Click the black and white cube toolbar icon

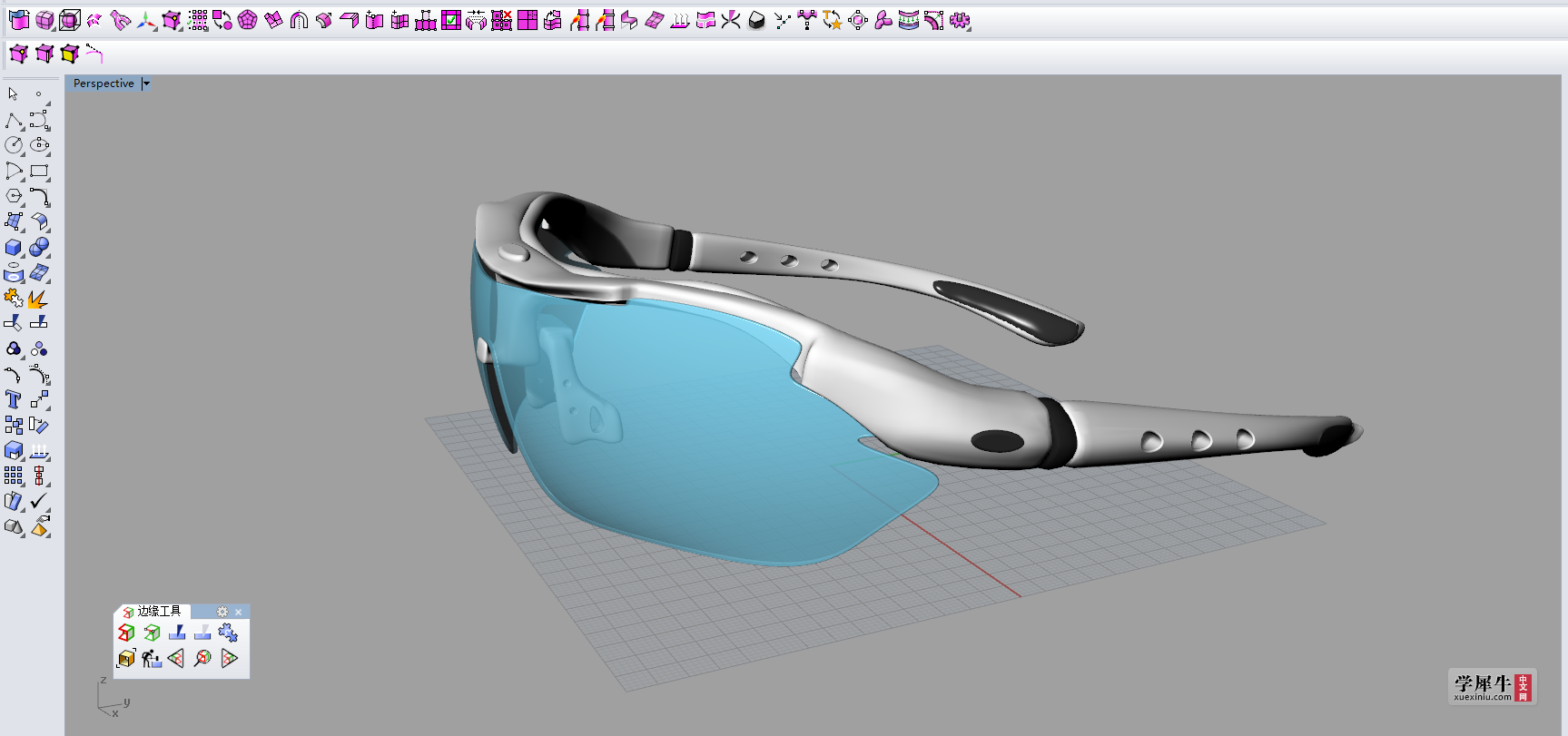coord(756,20)
